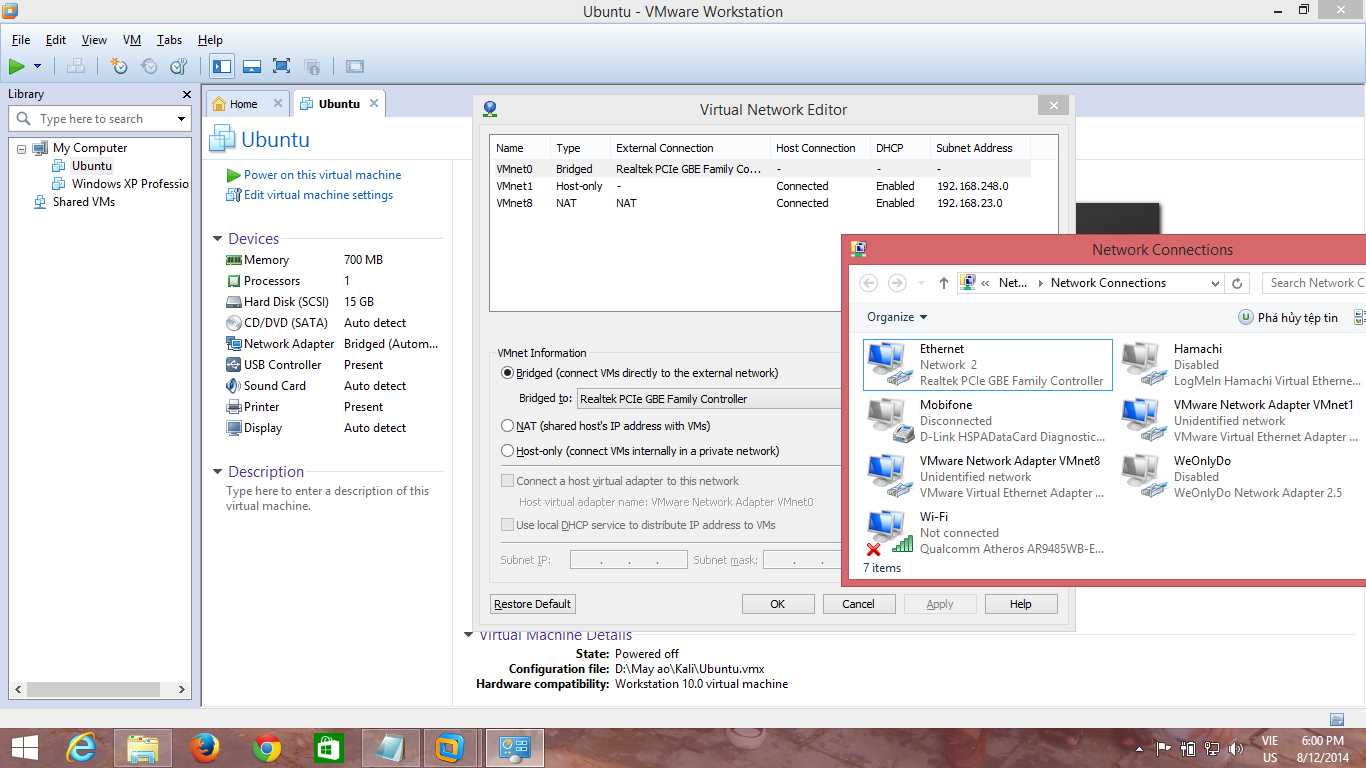The width and height of the screenshot is (1366, 768).
Task: Click the Memory device icon
Action: pos(234,260)
